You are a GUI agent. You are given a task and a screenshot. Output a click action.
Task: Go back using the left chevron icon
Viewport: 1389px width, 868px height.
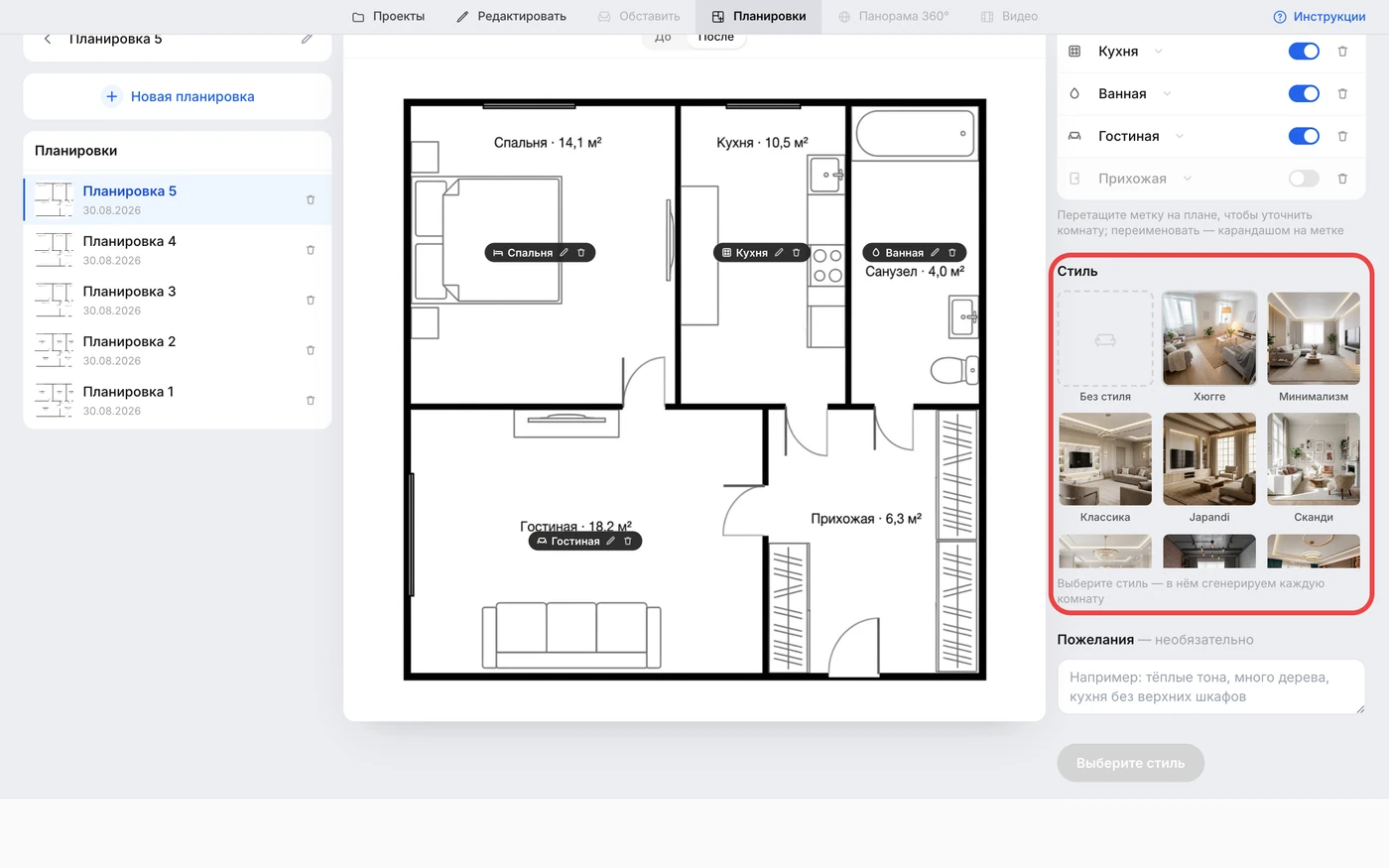[47, 39]
